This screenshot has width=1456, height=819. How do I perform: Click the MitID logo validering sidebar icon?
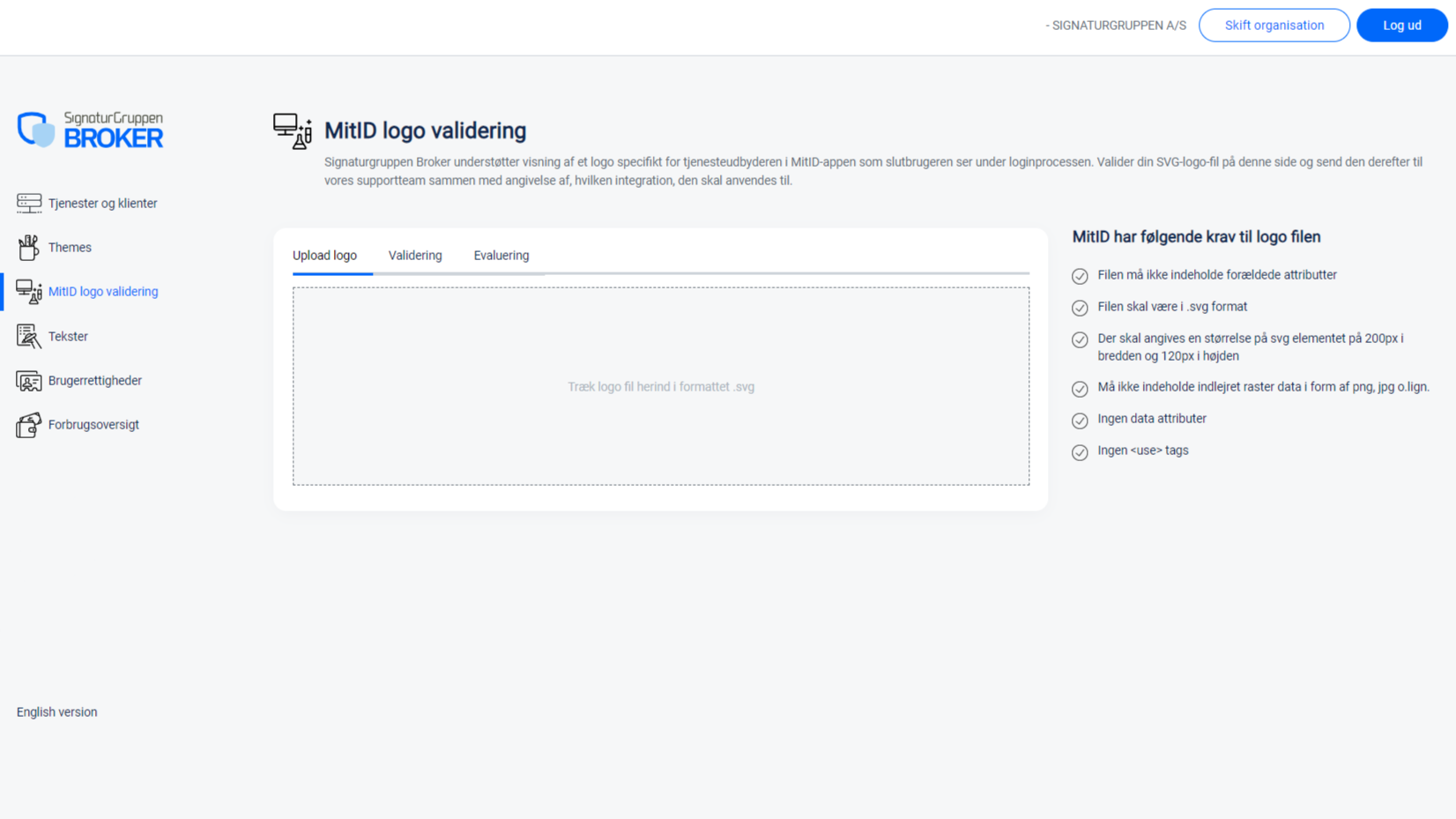[28, 292]
